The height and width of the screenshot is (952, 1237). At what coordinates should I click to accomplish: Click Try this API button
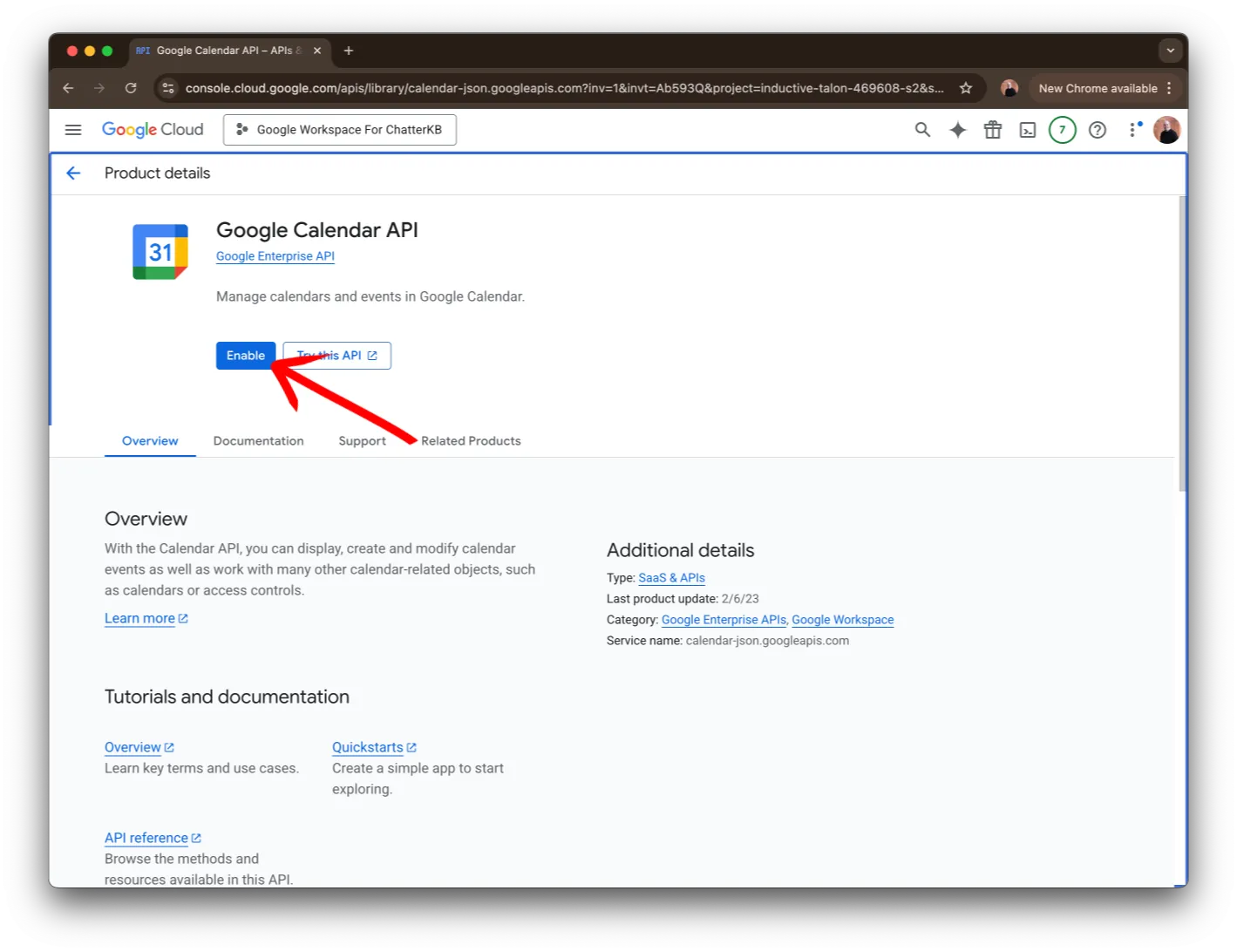click(337, 356)
